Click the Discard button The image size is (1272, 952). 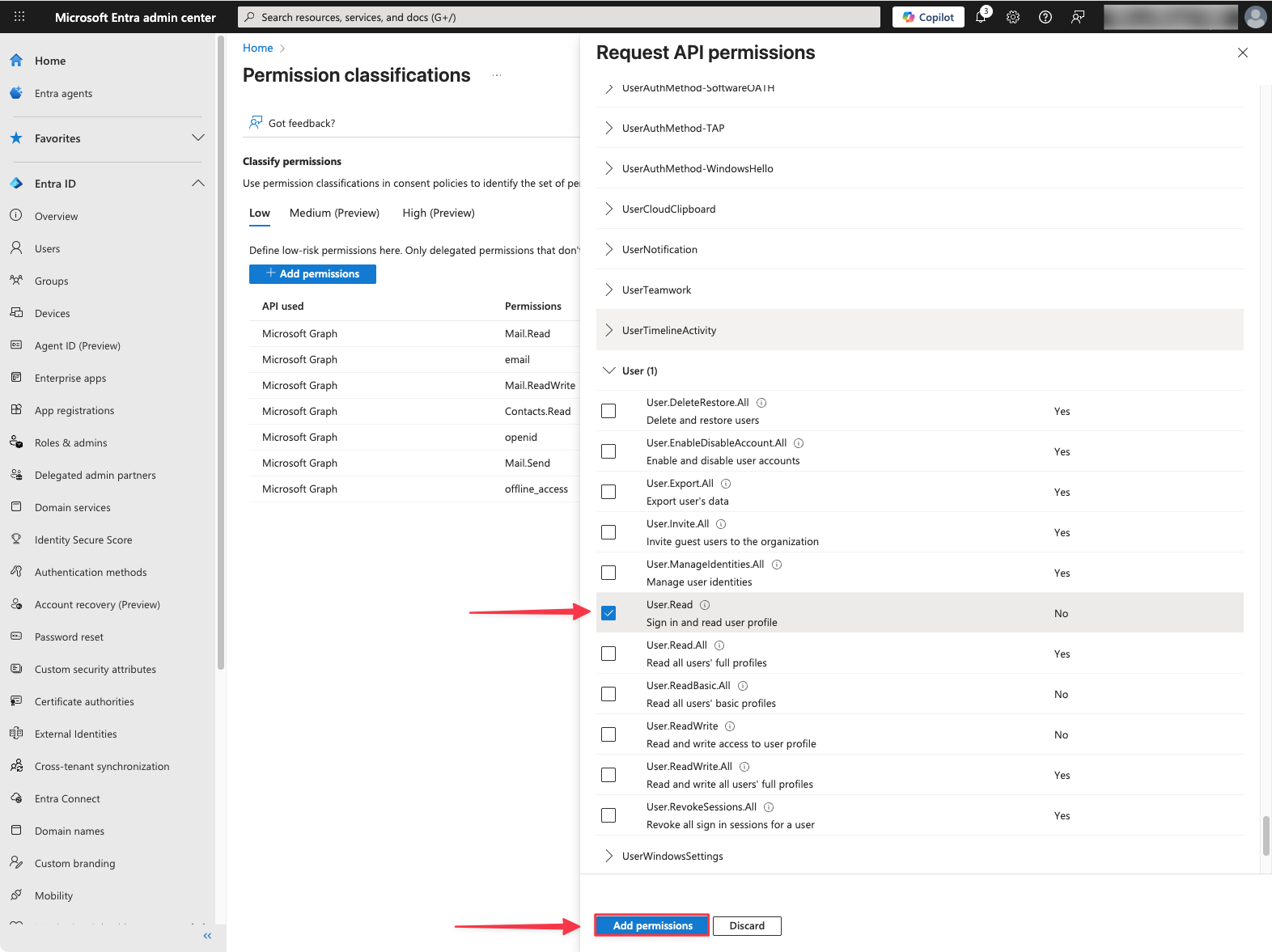pos(747,925)
